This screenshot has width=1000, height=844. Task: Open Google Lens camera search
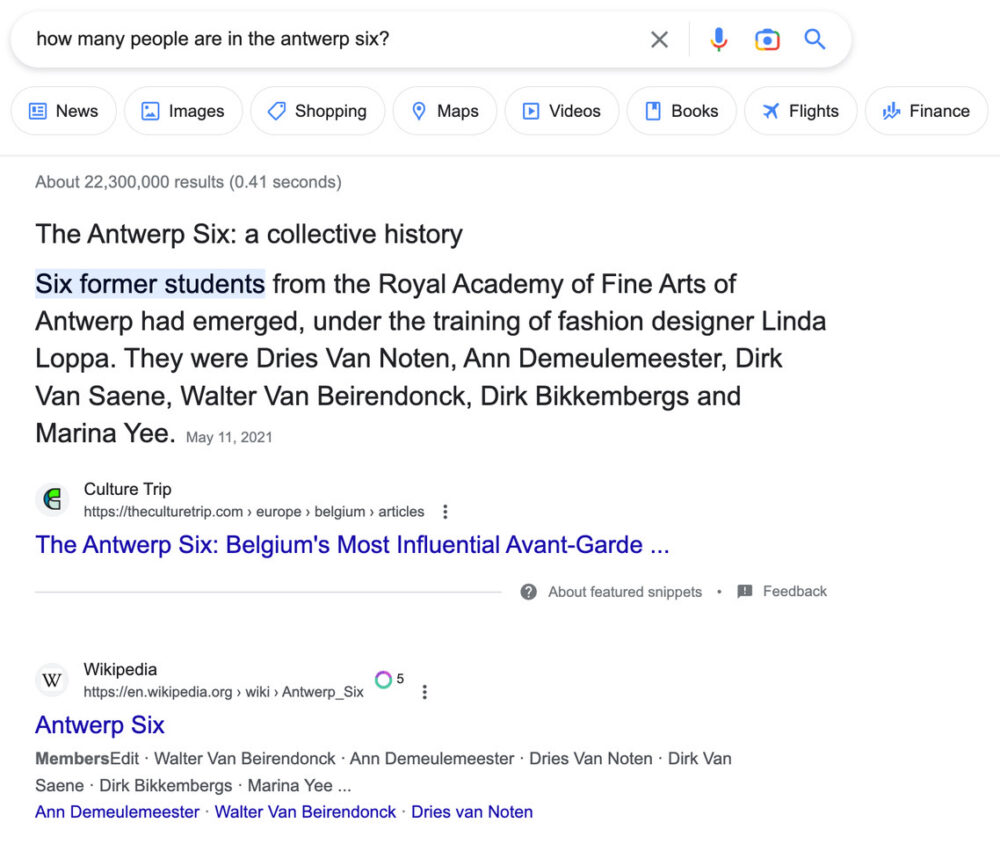(767, 40)
